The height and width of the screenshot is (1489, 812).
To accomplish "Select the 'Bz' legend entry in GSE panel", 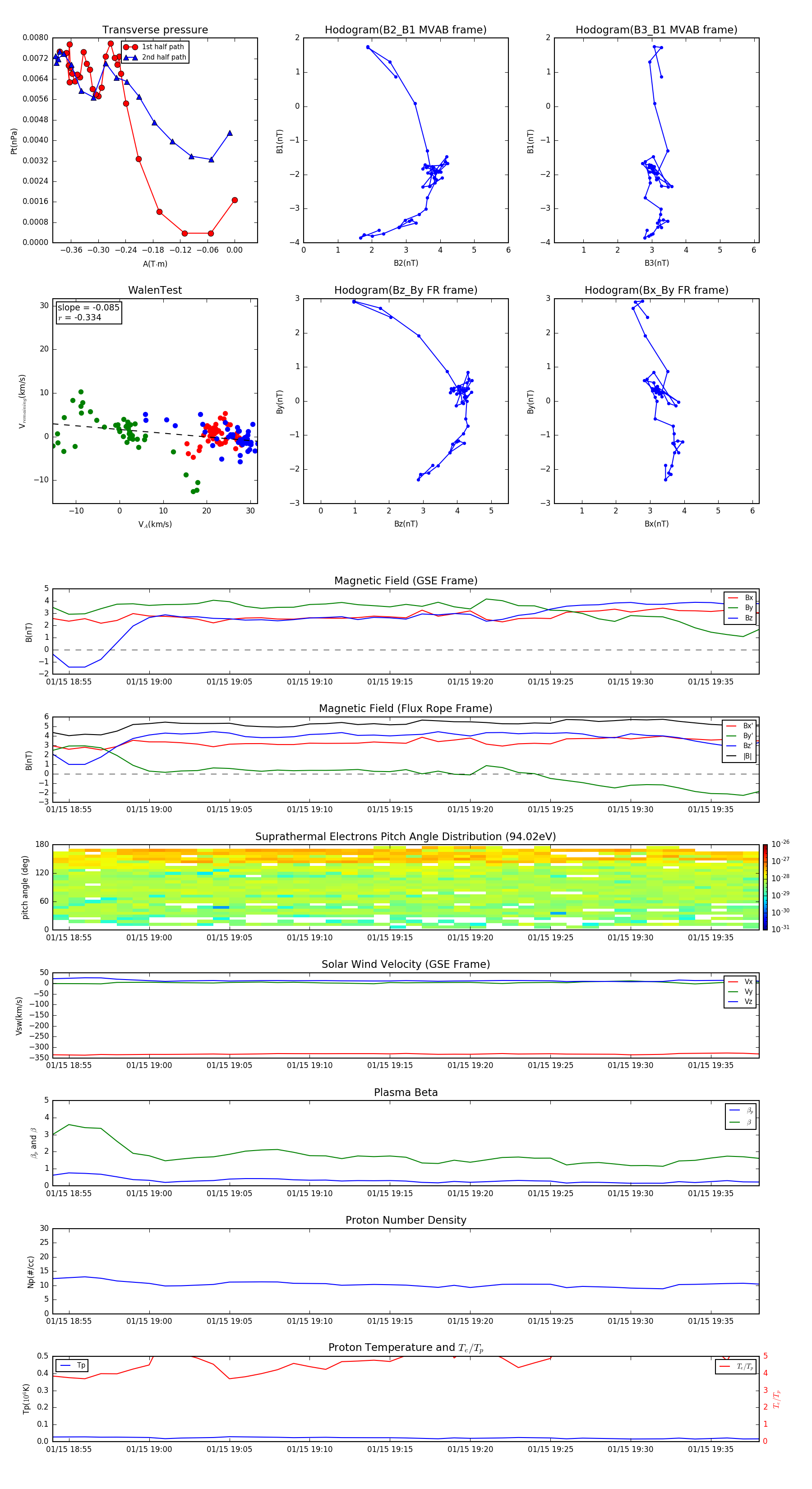I will (740, 618).
